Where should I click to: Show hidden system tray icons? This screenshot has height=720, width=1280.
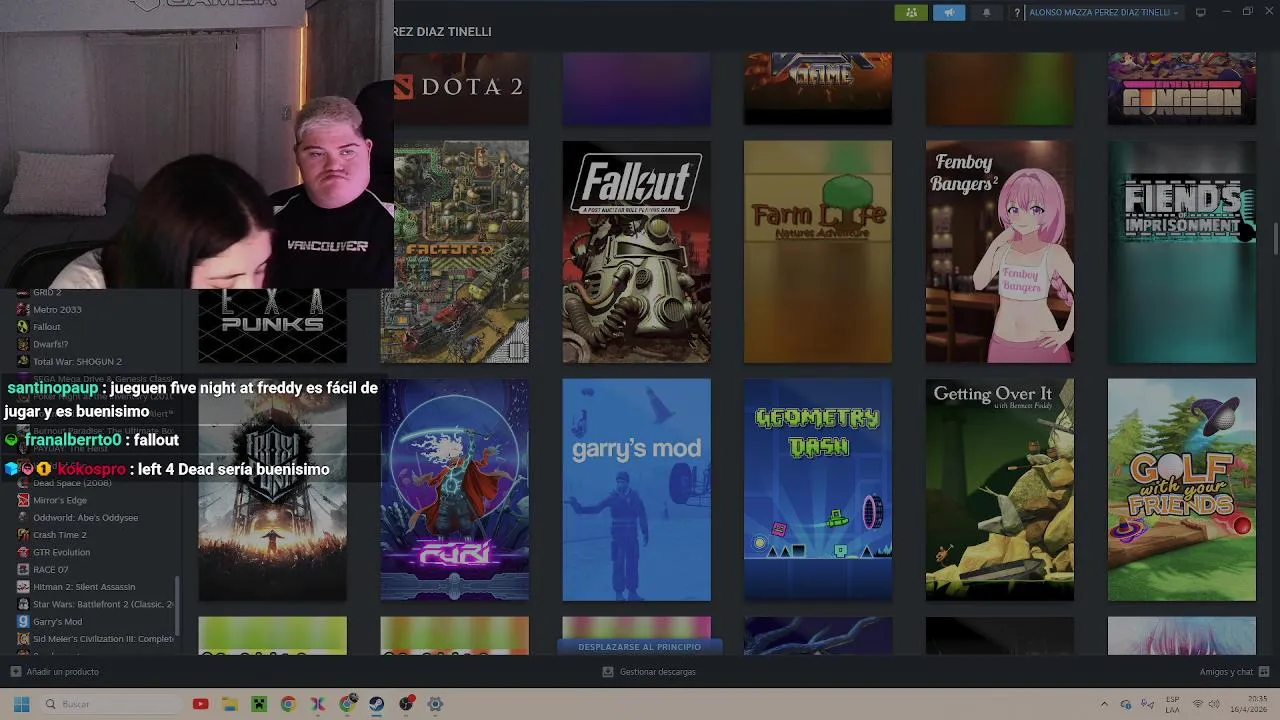point(1104,704)
